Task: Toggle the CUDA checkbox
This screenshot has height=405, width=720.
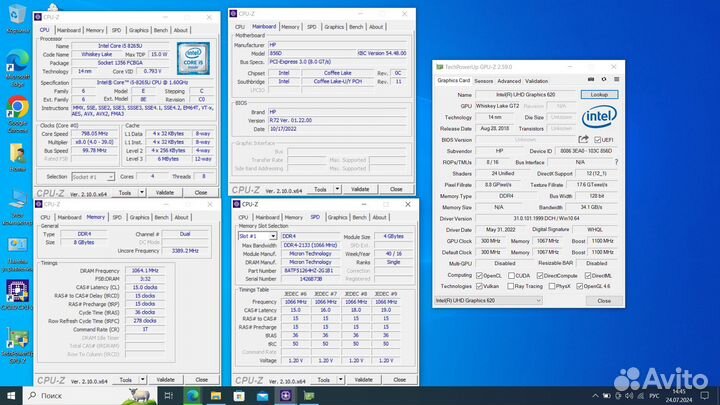Action: [511, 276]
